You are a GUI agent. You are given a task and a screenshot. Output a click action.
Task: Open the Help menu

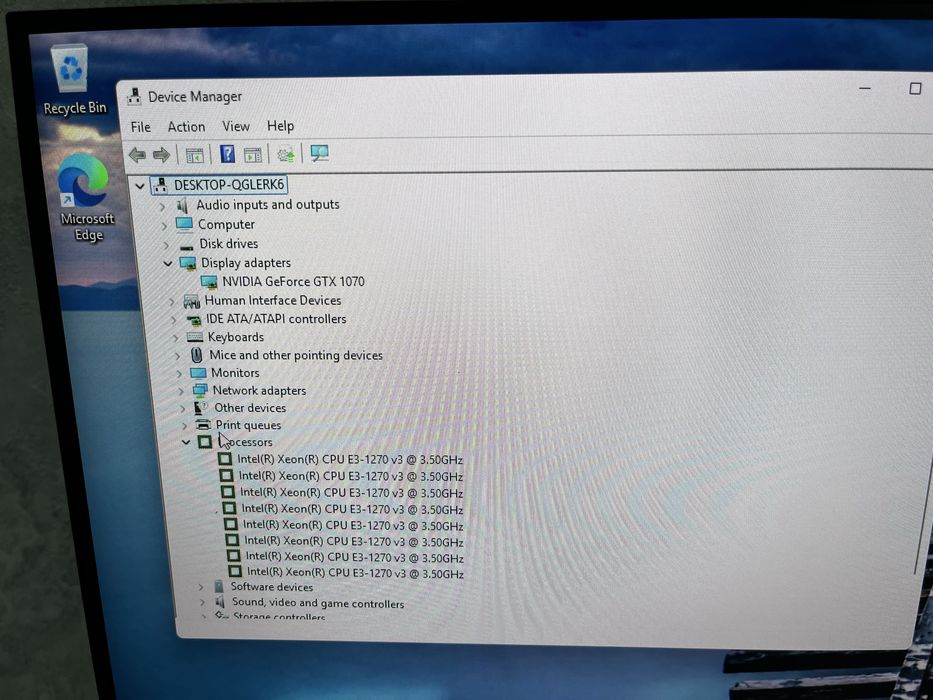[x=280, y=126]
